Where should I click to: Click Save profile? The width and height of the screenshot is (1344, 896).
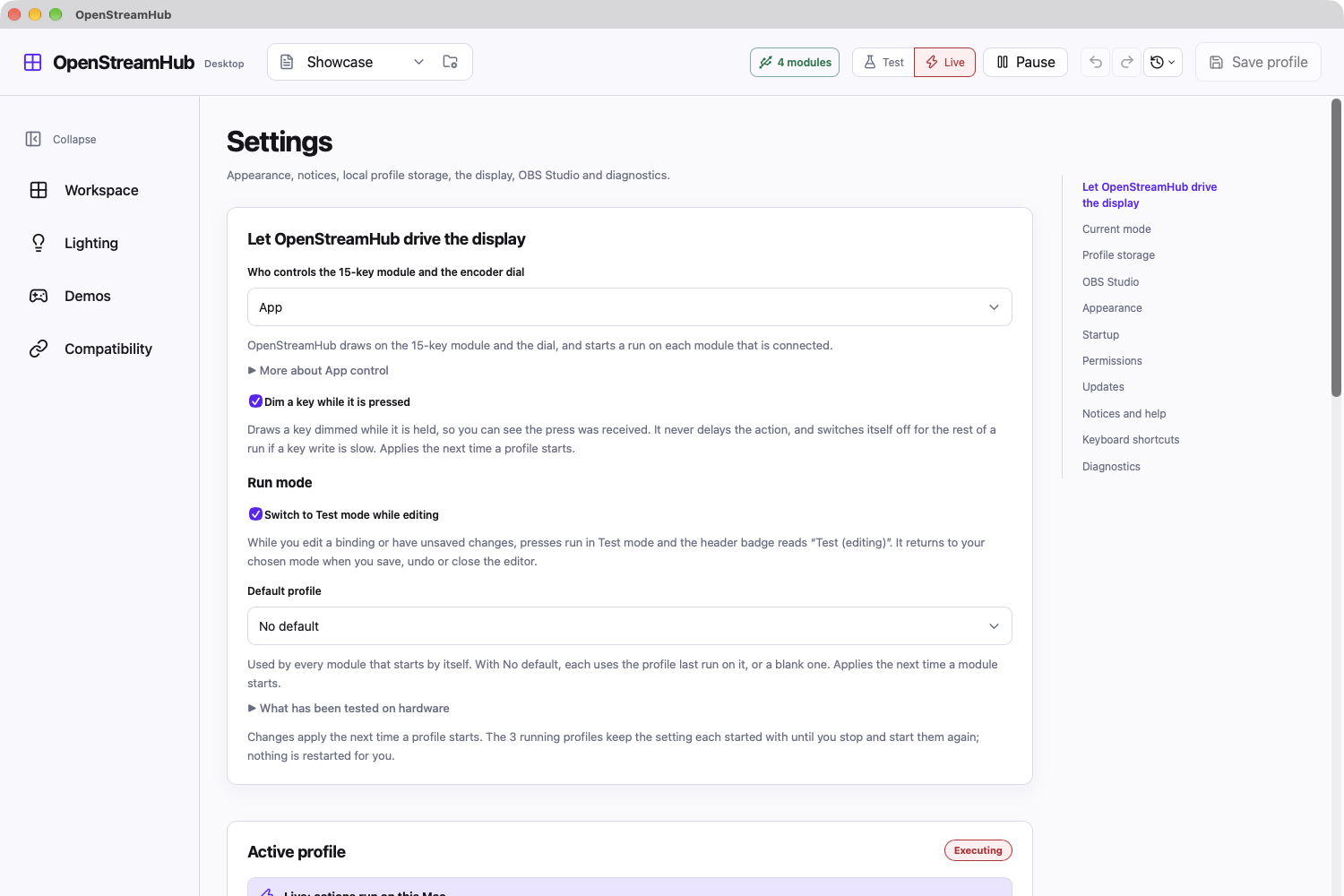point(1258,62)
